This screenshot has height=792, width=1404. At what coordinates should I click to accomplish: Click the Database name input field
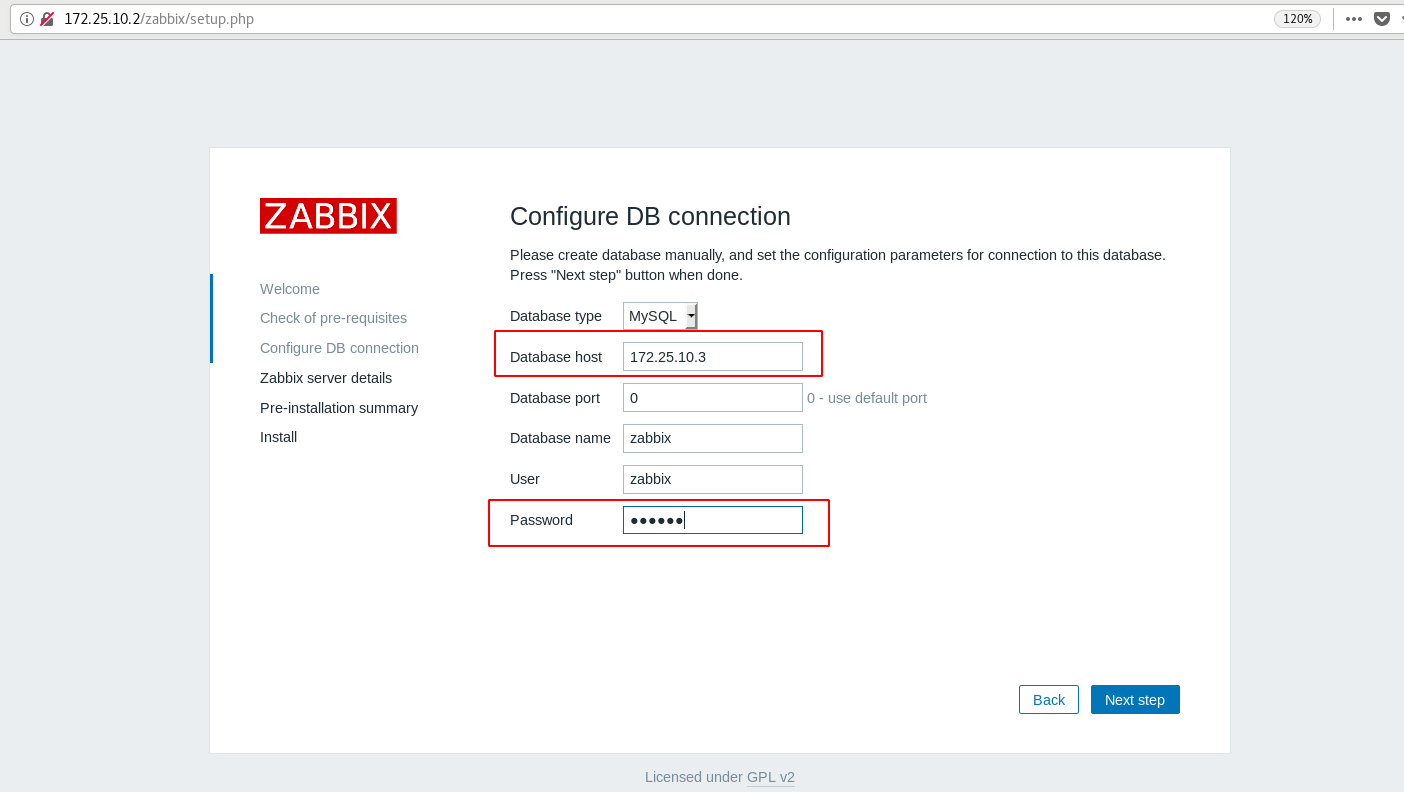(713, 439)
